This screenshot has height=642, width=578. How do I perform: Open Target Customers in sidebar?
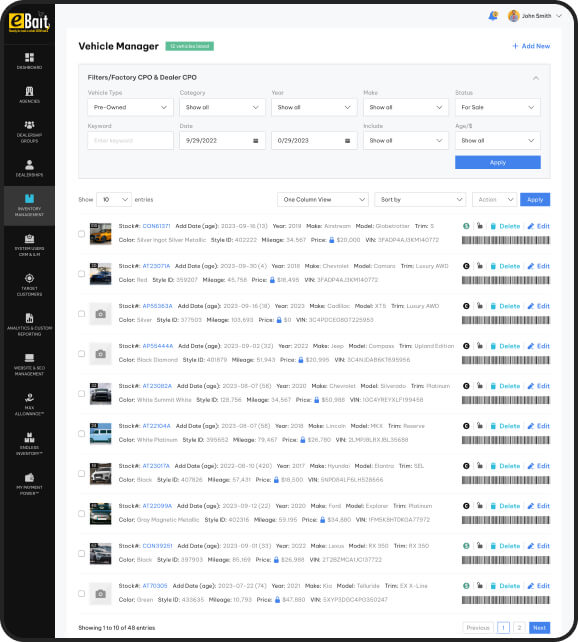tap(29, 285)
